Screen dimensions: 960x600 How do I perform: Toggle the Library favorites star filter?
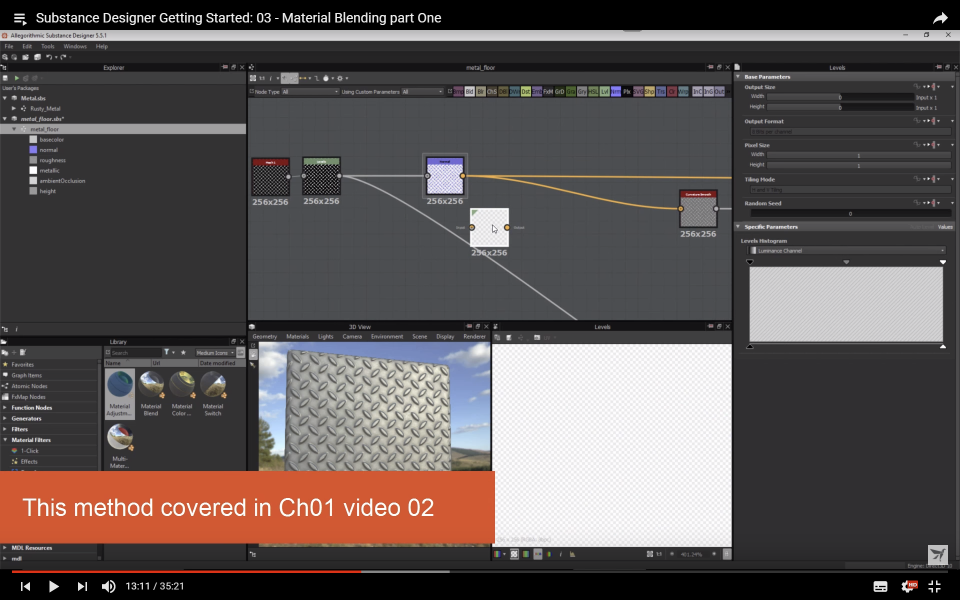click(182, 353)
